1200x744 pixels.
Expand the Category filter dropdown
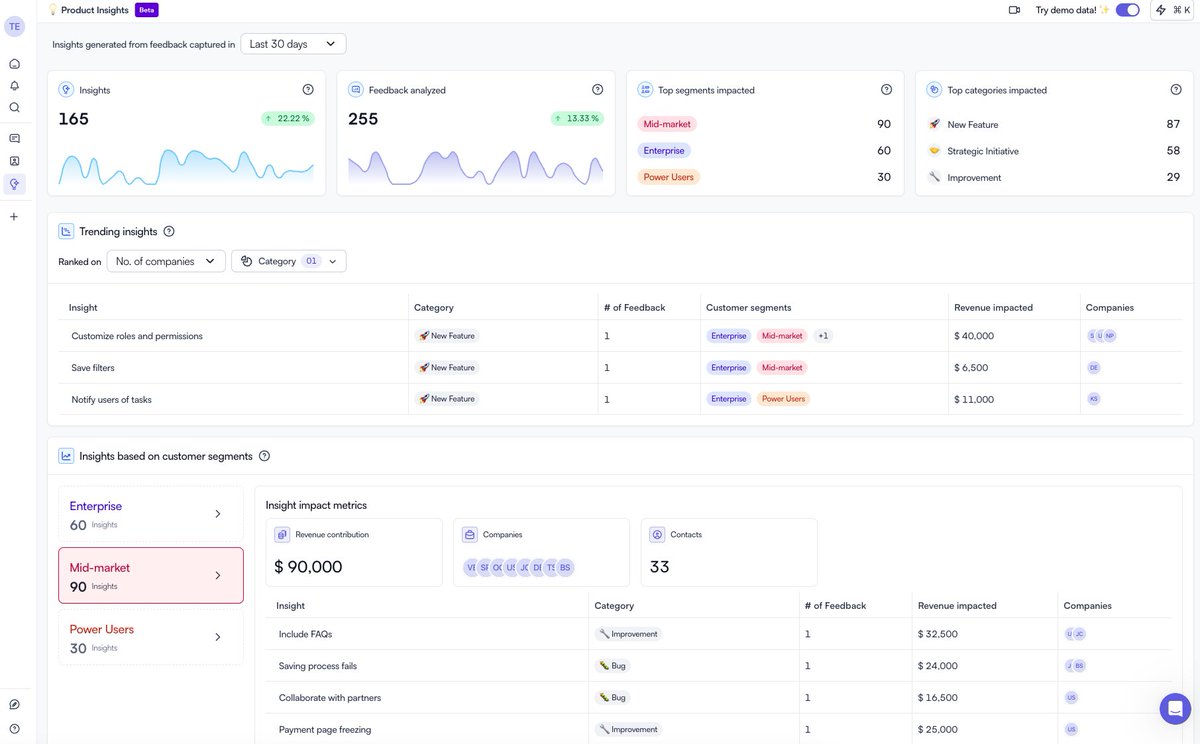288,260
